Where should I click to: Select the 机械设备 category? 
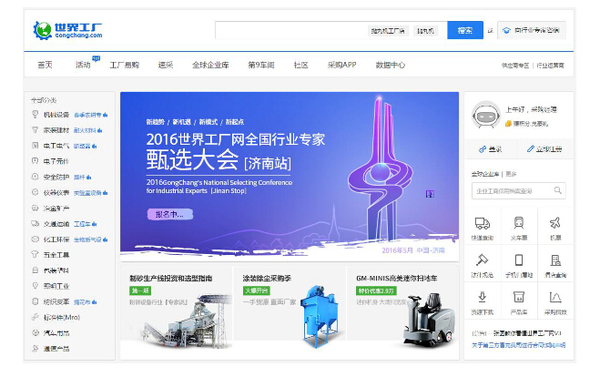[x=56, y=114]
